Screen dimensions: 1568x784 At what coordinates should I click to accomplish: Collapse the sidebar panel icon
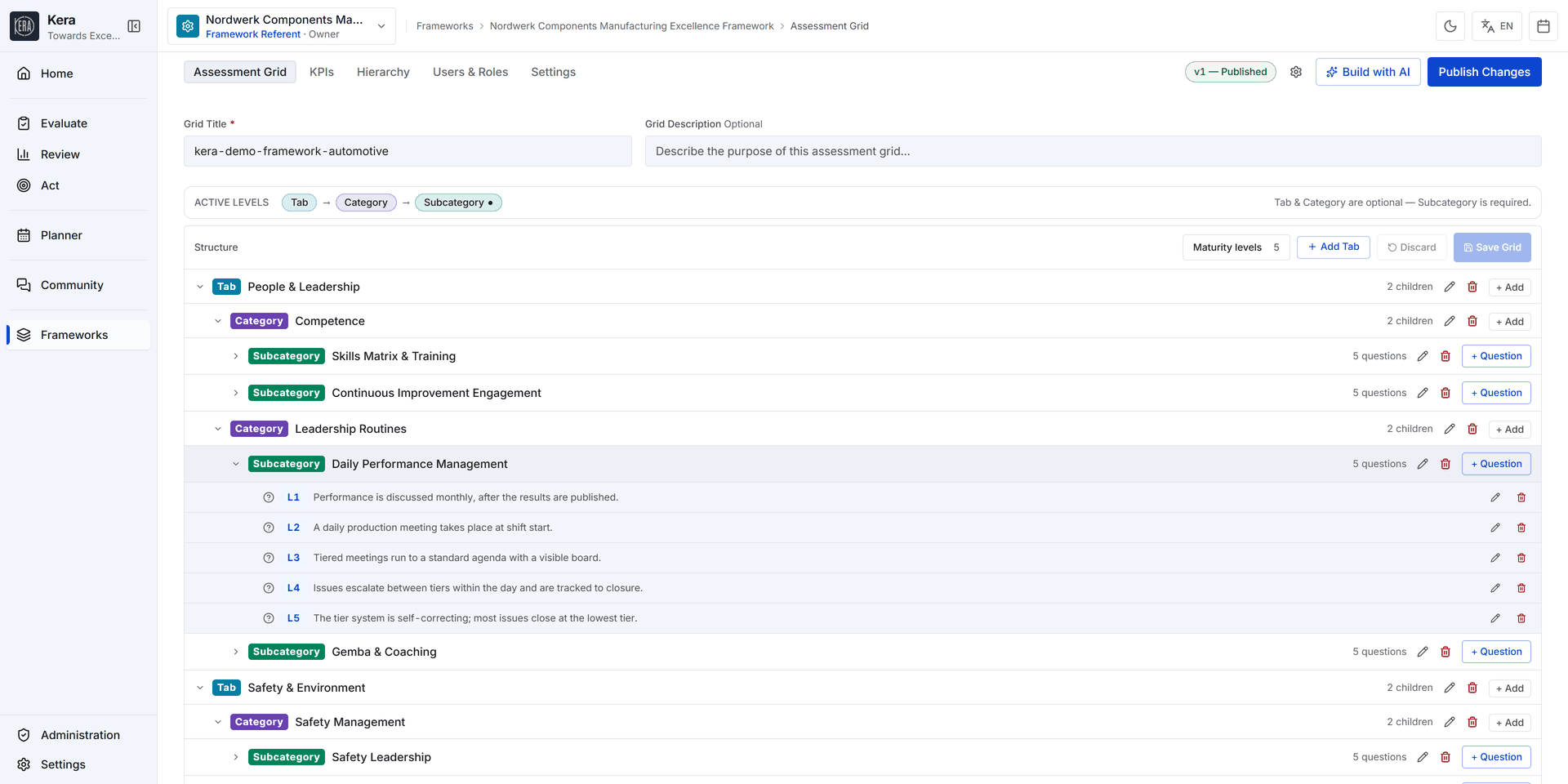tap(134, 26)
